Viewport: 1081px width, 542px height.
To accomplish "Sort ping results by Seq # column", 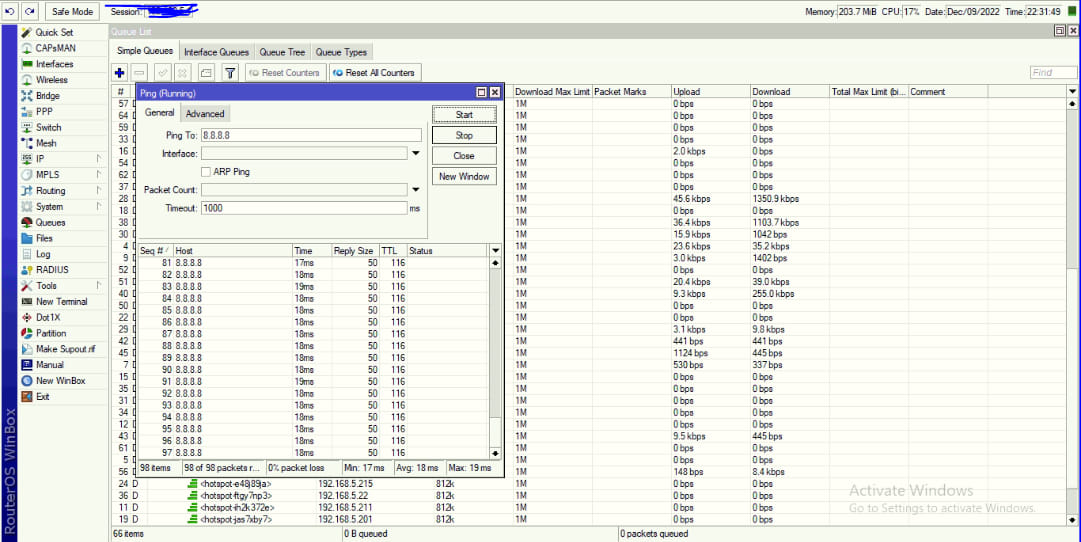I will click(155, 251).
